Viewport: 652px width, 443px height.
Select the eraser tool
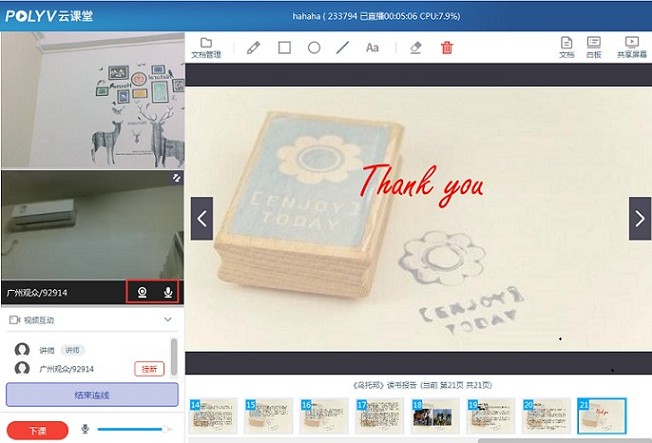pos(416,47)
